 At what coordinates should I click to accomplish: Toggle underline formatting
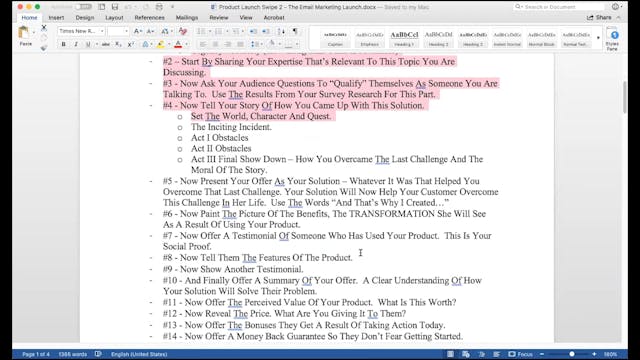(x=88, y=44)
